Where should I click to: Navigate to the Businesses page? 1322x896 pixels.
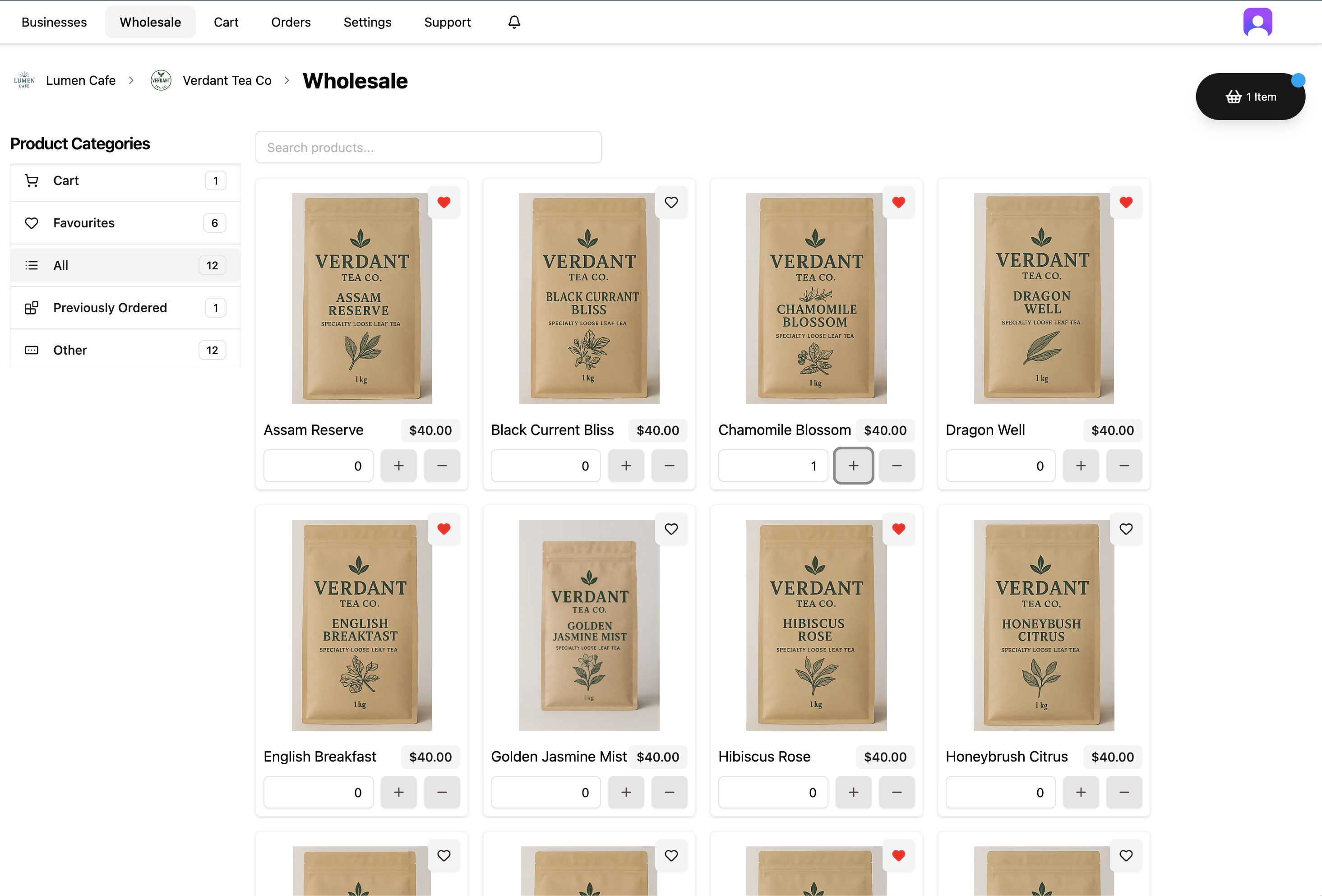click(x=54, y=22)
